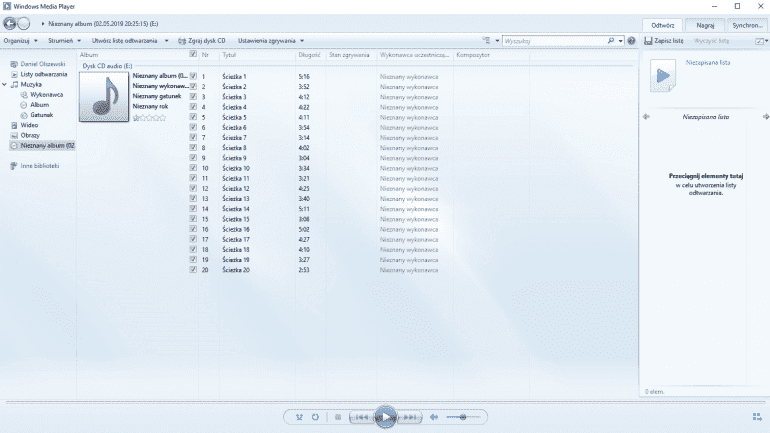The width and height of the screenshot is (770, 433).
Task: Select Nieznany album CD in sidebar
Action: pyautogui.click(x=42, y=146)
